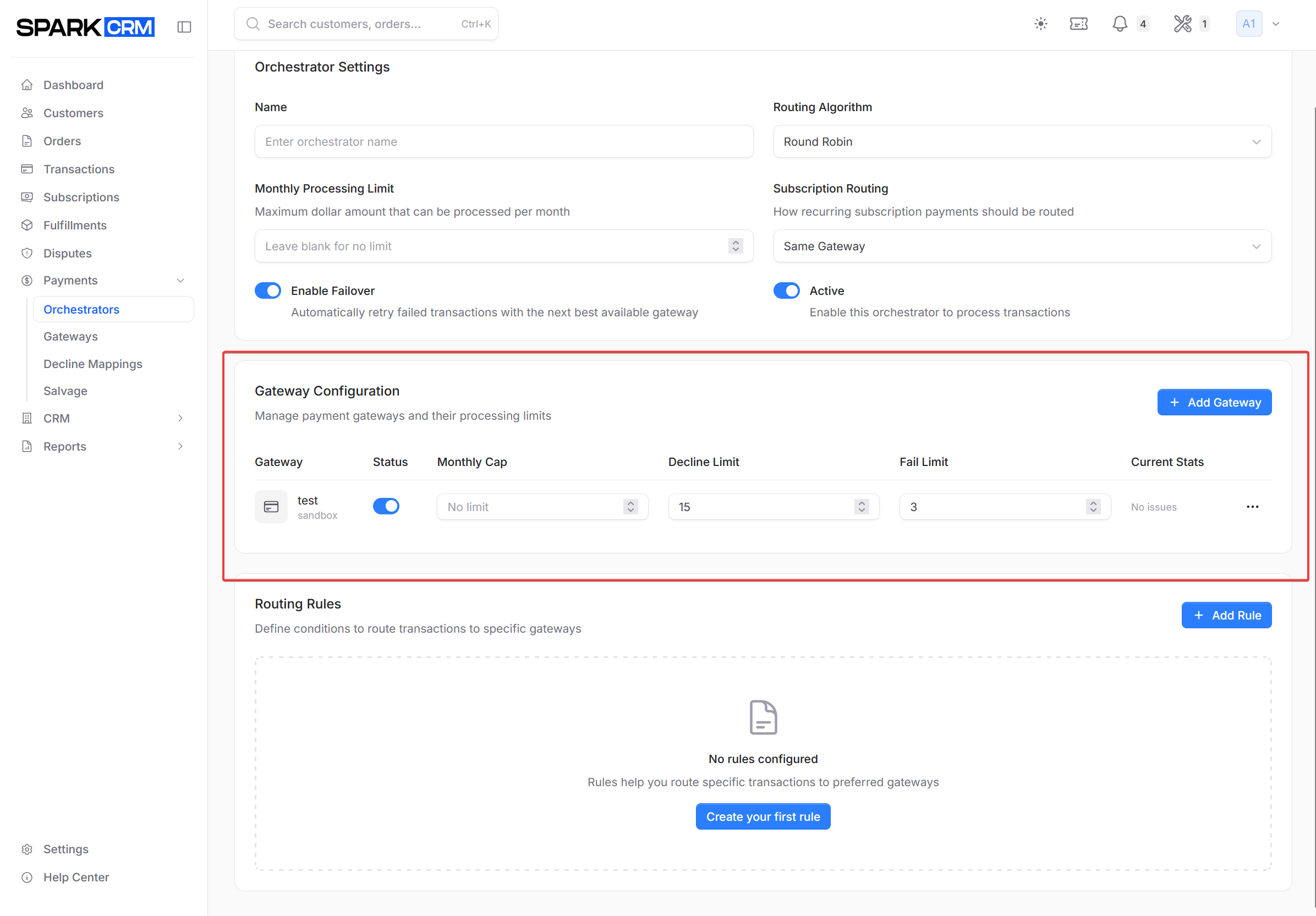Click the Help Center info icon
1316x916 pixels.
(27, 877)
